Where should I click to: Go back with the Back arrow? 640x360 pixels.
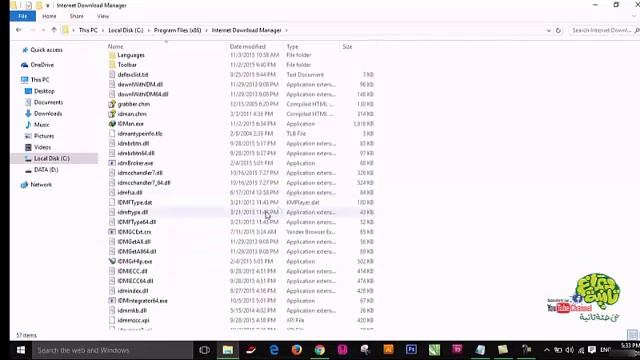(18, 30)
